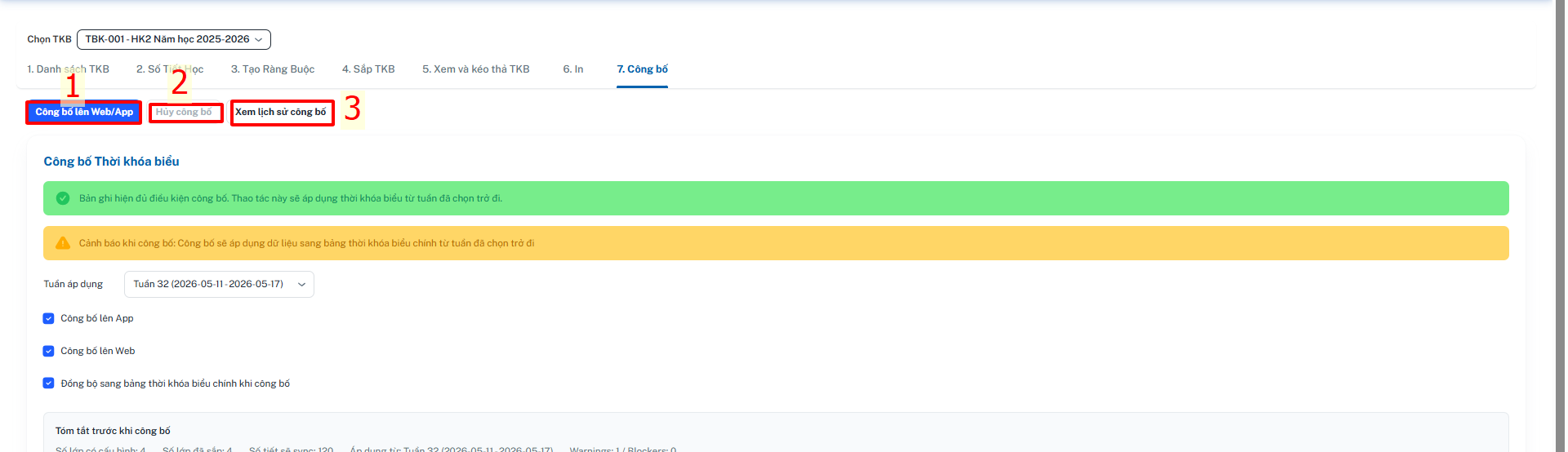Open tab 5. Xem và kéo thả TKB
The width and height of the screenshot is (1568, 452).
pyautogui.click(x=476, y=69)
